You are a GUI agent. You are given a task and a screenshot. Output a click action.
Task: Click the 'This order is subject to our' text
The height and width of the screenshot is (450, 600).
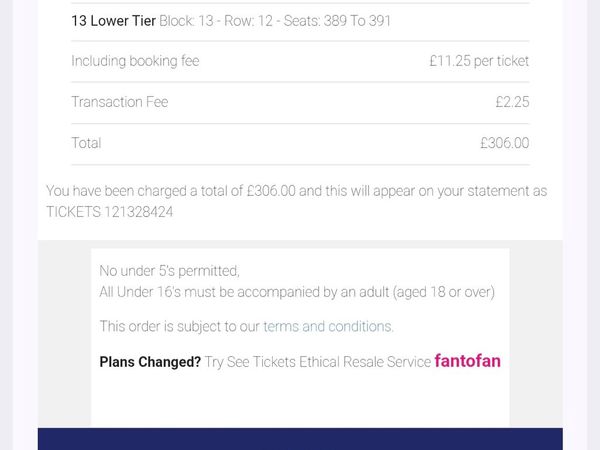click(x=180, y=326)
